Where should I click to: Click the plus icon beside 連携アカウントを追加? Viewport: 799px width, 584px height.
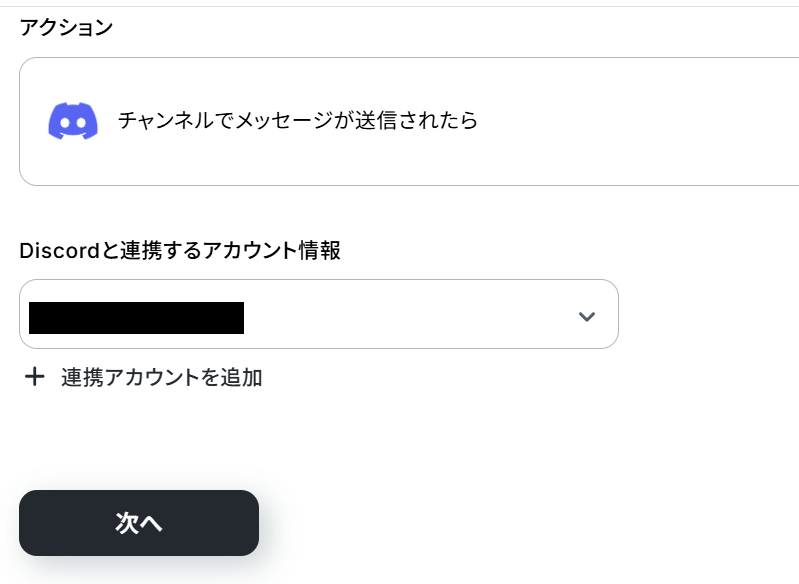(x=35, y=377)
